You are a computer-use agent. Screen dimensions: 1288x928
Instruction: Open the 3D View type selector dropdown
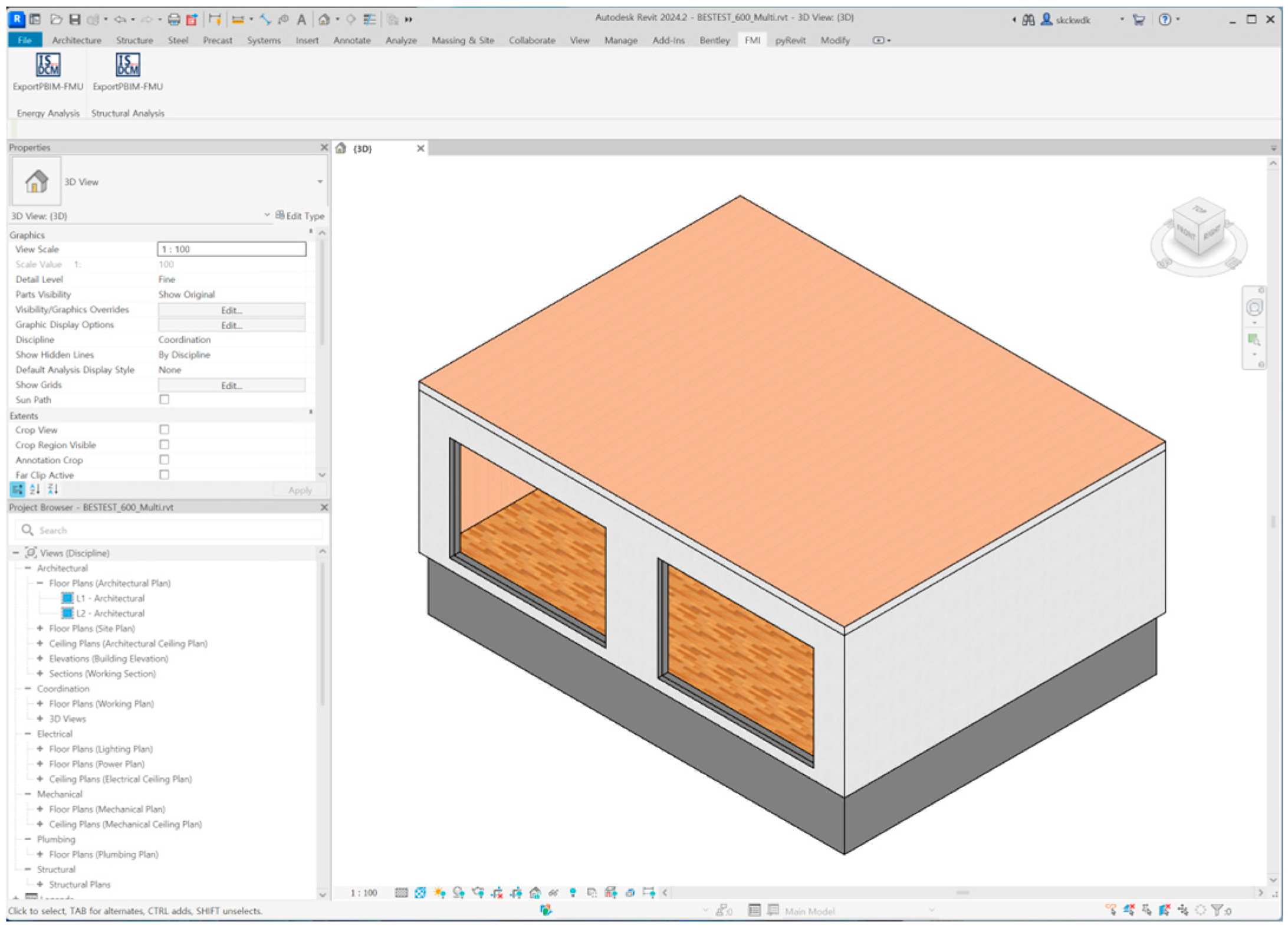[320, 182]
